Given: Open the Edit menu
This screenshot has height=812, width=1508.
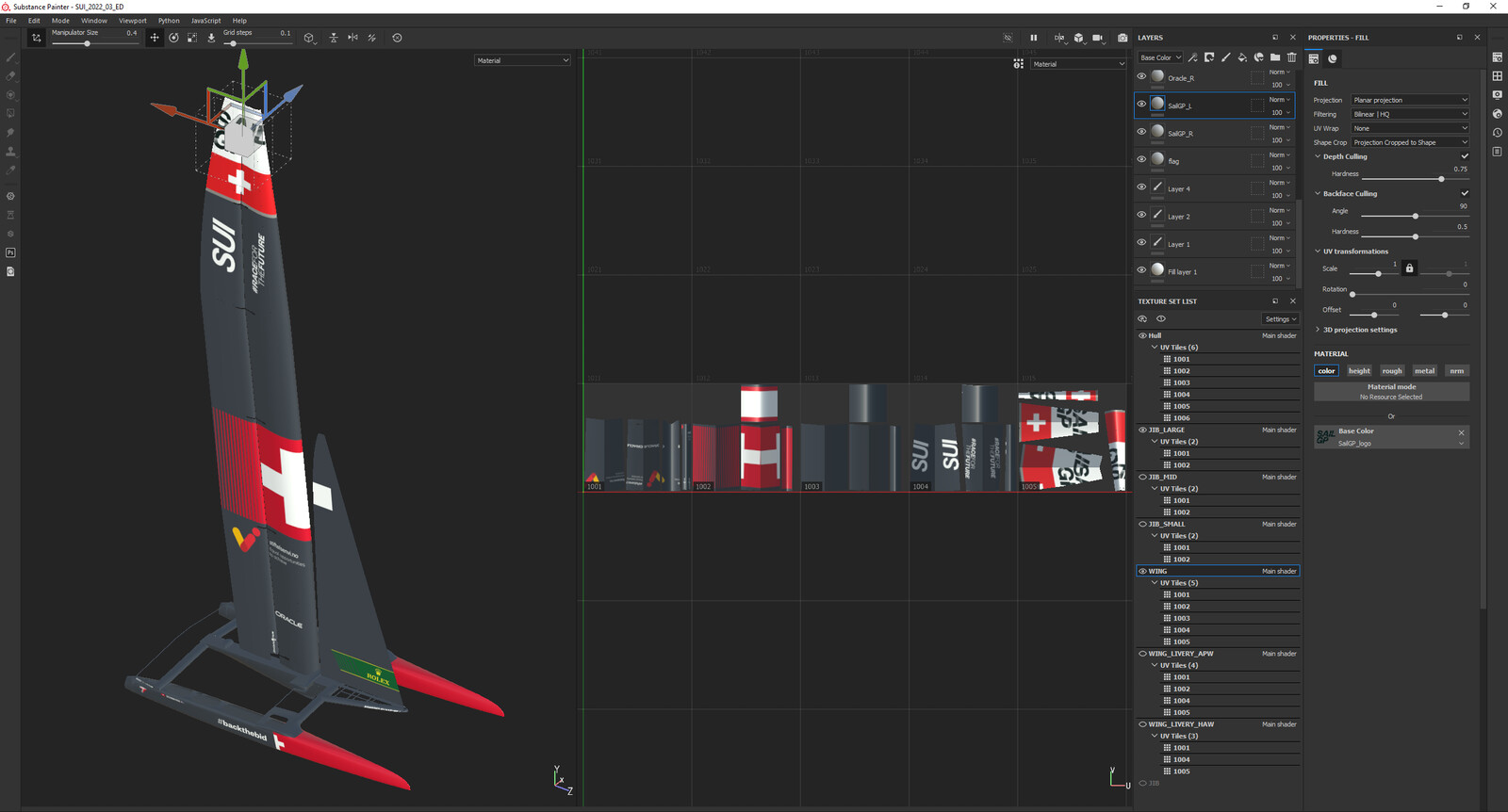Looking at the screenshot, I should pos(34,21).
